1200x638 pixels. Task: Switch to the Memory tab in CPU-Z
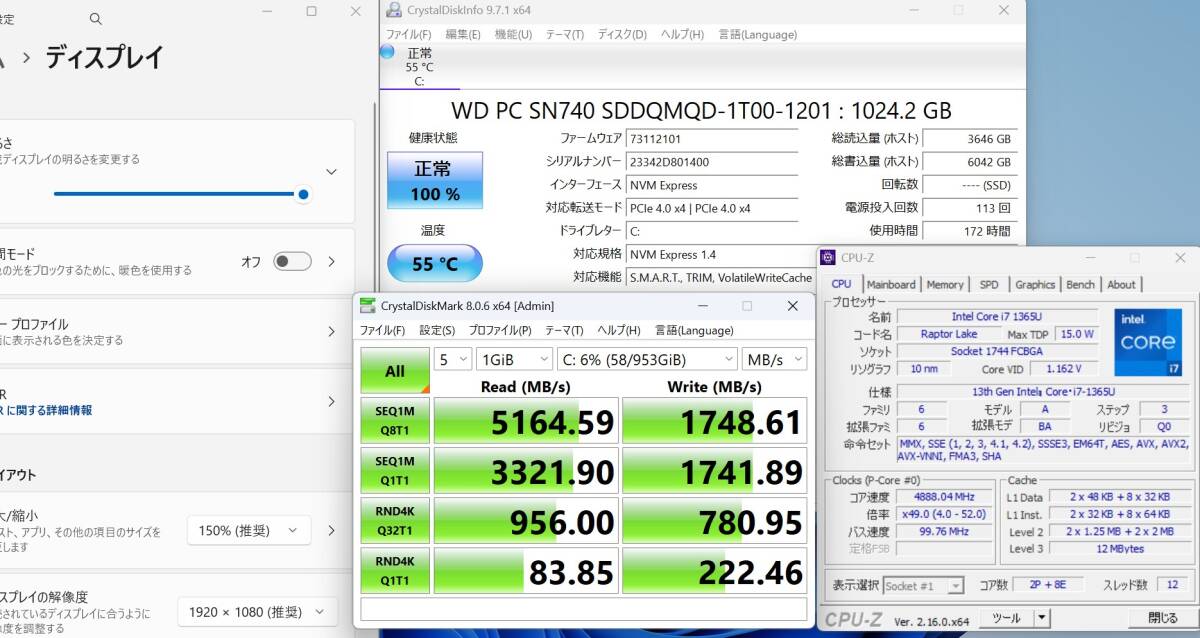(x=945, y=285)
